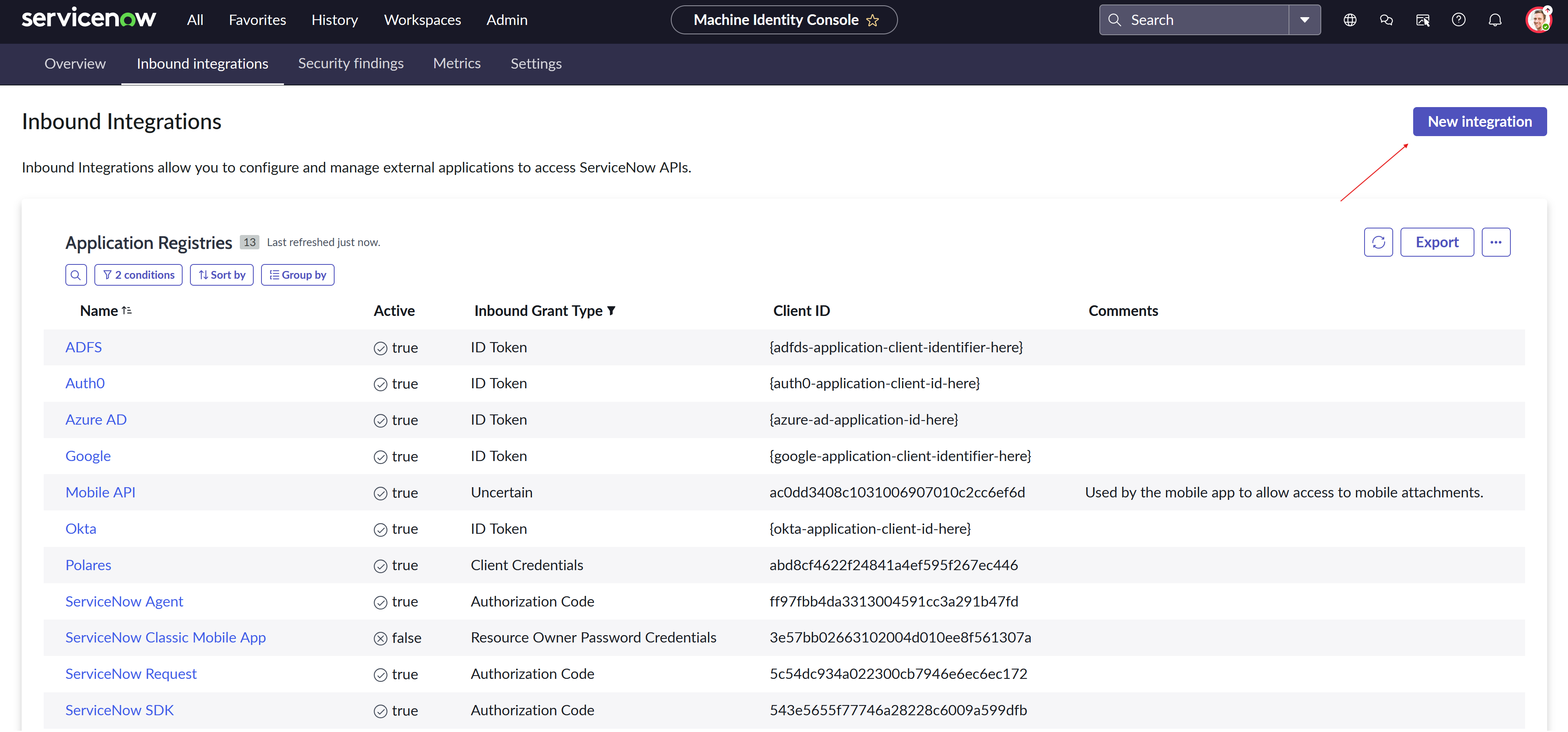1568x732 pixels.
Task: Click the accessibility icon in the header
Action: click(x=1423, y=20)
